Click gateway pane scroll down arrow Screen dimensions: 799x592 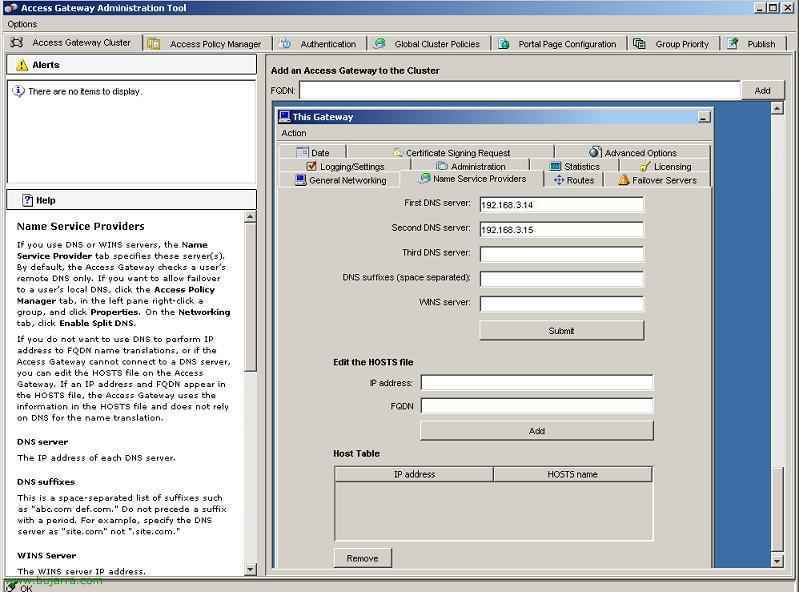(x=777, y=561)
